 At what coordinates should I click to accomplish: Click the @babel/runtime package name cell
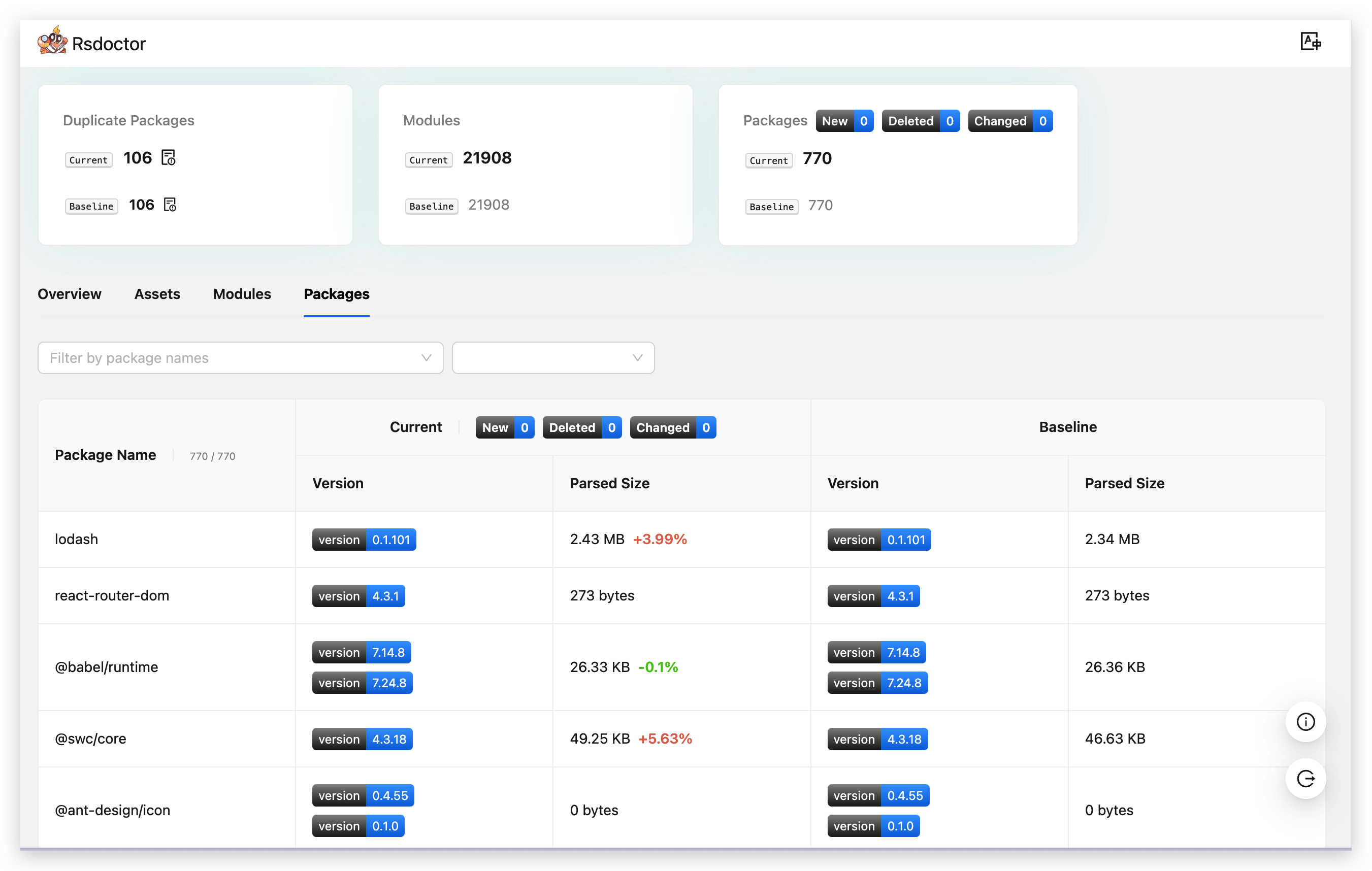coord(107,667)
